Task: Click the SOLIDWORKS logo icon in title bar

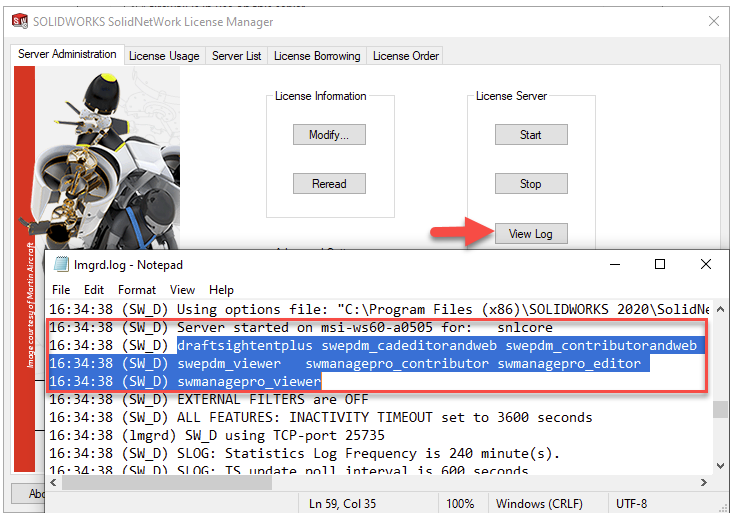Action: (x=18, y=21)
